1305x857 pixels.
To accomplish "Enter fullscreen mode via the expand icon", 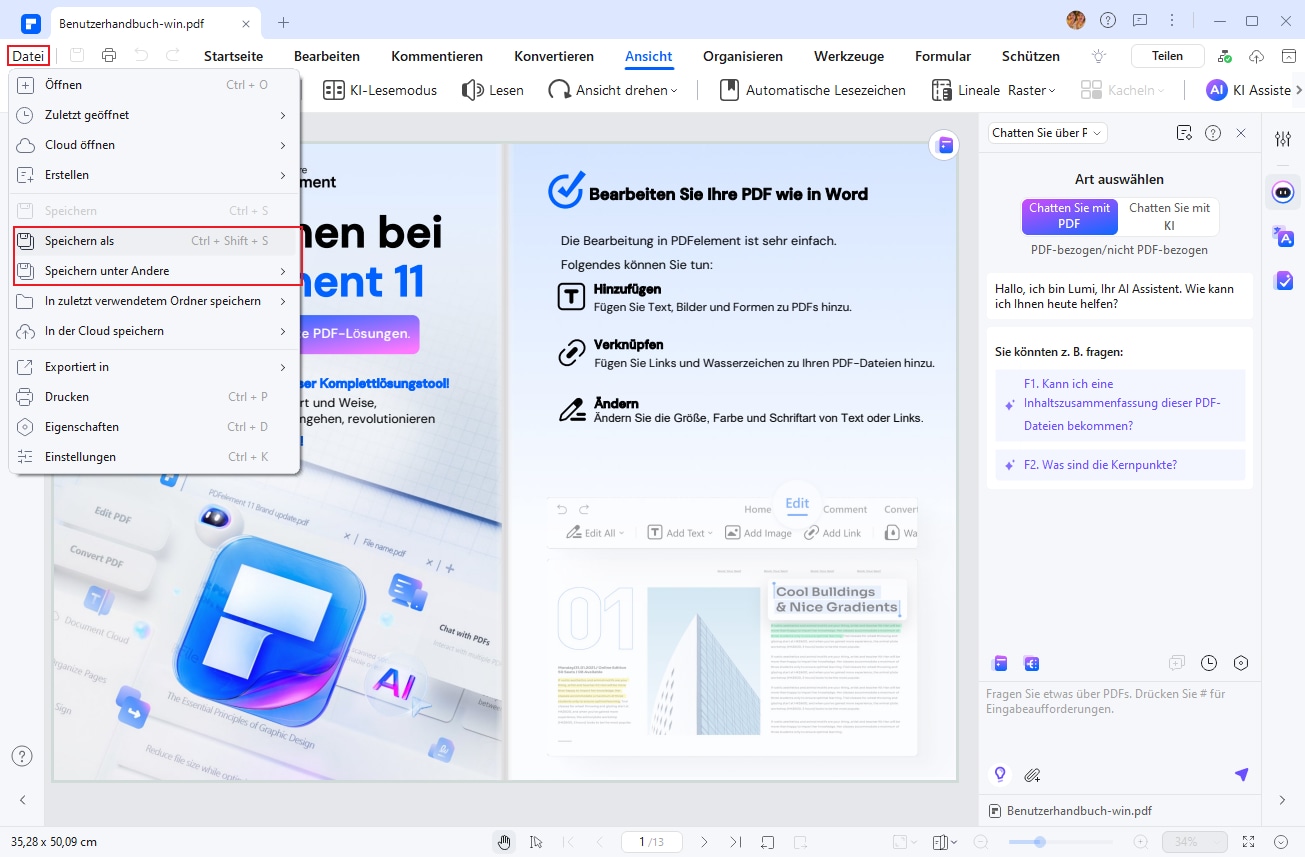I will tap(1248, 842).
